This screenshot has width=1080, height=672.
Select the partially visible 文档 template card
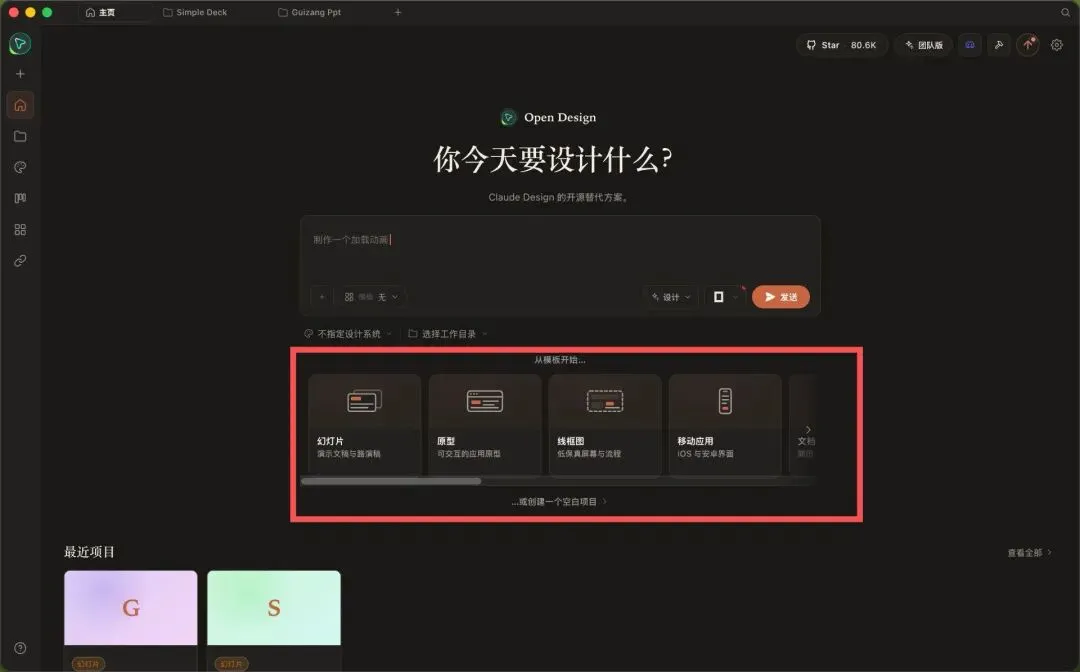[x=802, y=424]
